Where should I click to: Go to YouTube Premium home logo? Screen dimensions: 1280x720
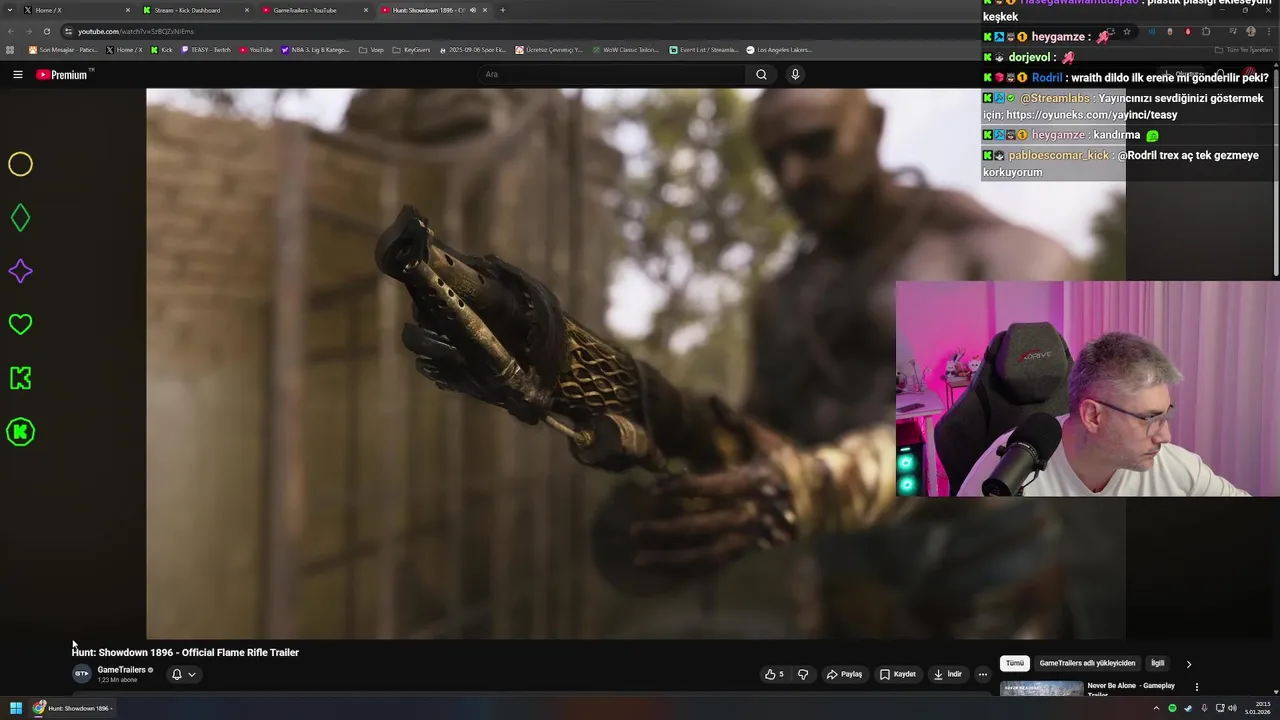tap(64, 74)
